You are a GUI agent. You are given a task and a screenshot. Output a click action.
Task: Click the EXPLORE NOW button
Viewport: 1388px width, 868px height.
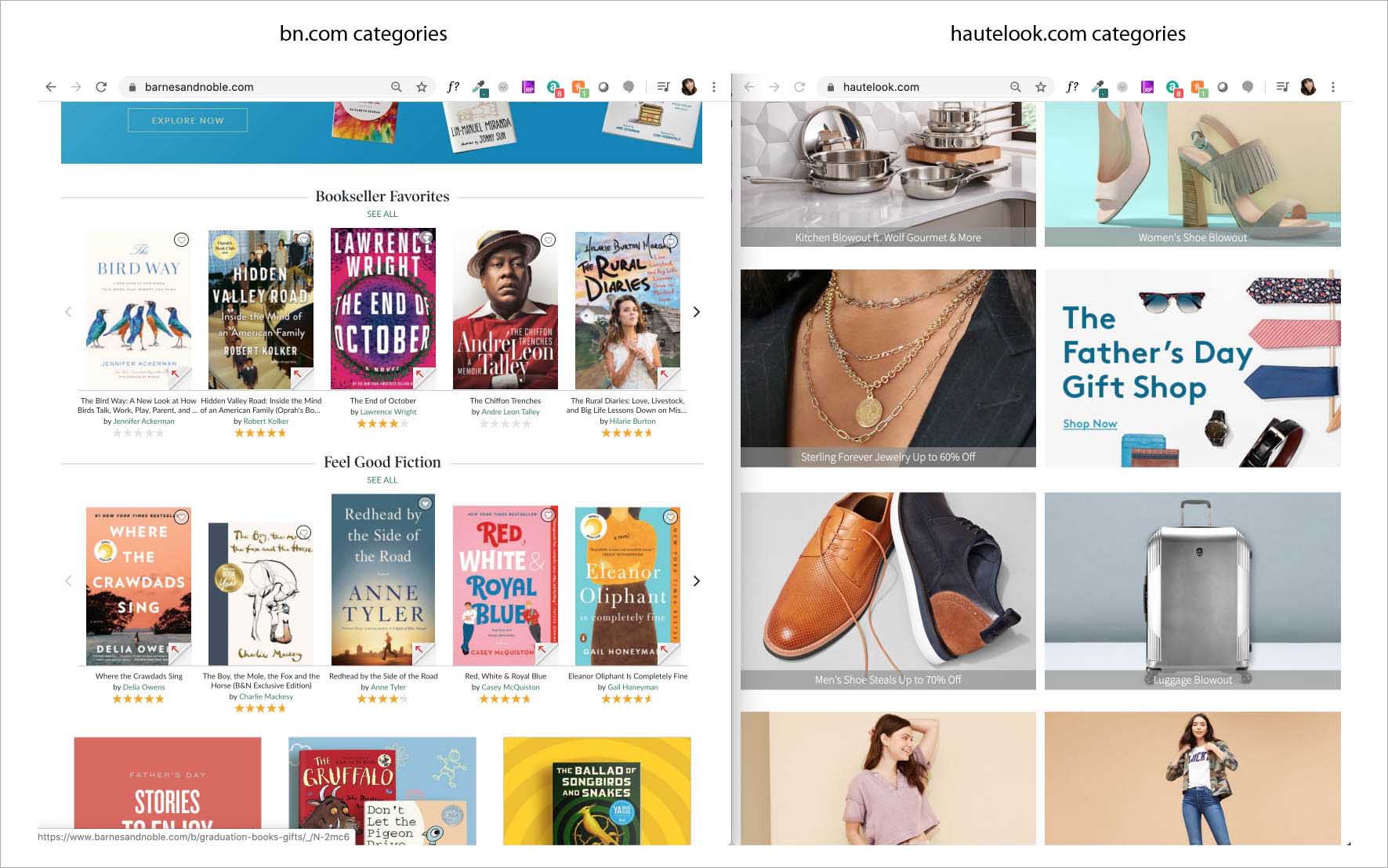pyautogui.click(x=187, y=120)
